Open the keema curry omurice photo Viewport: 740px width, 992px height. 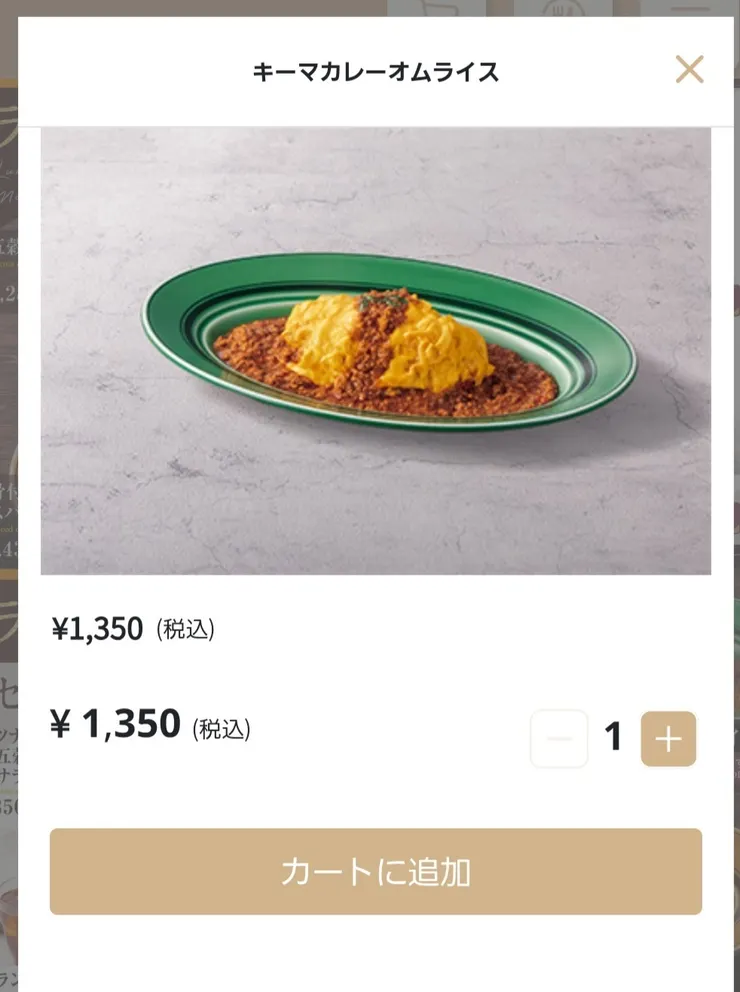point(376,350)
